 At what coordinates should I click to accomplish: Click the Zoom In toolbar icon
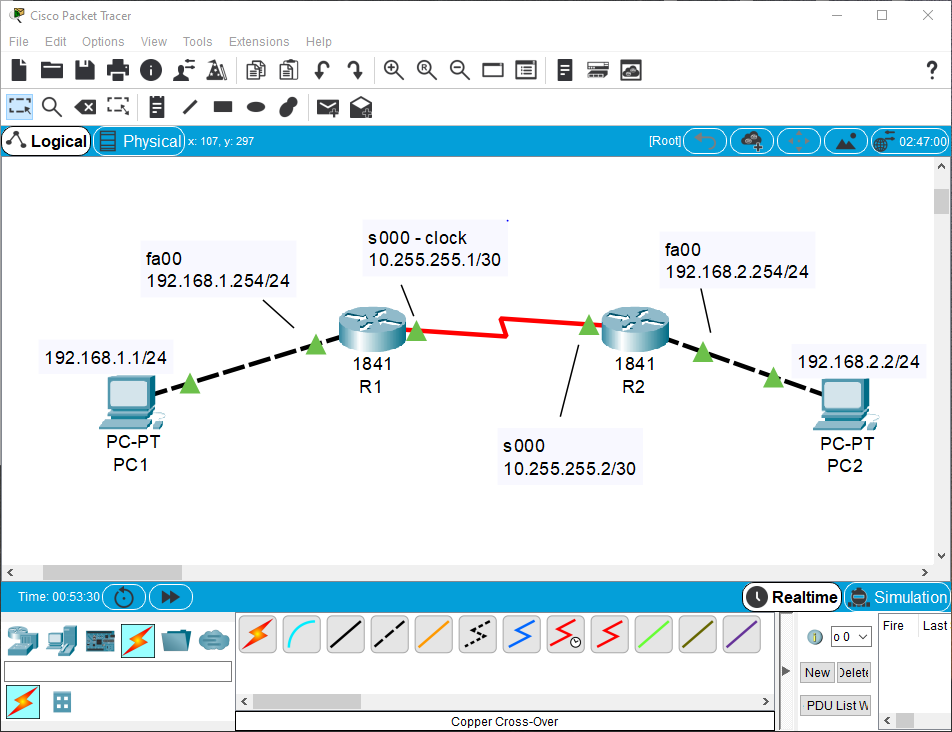click(x=393, y=70)
